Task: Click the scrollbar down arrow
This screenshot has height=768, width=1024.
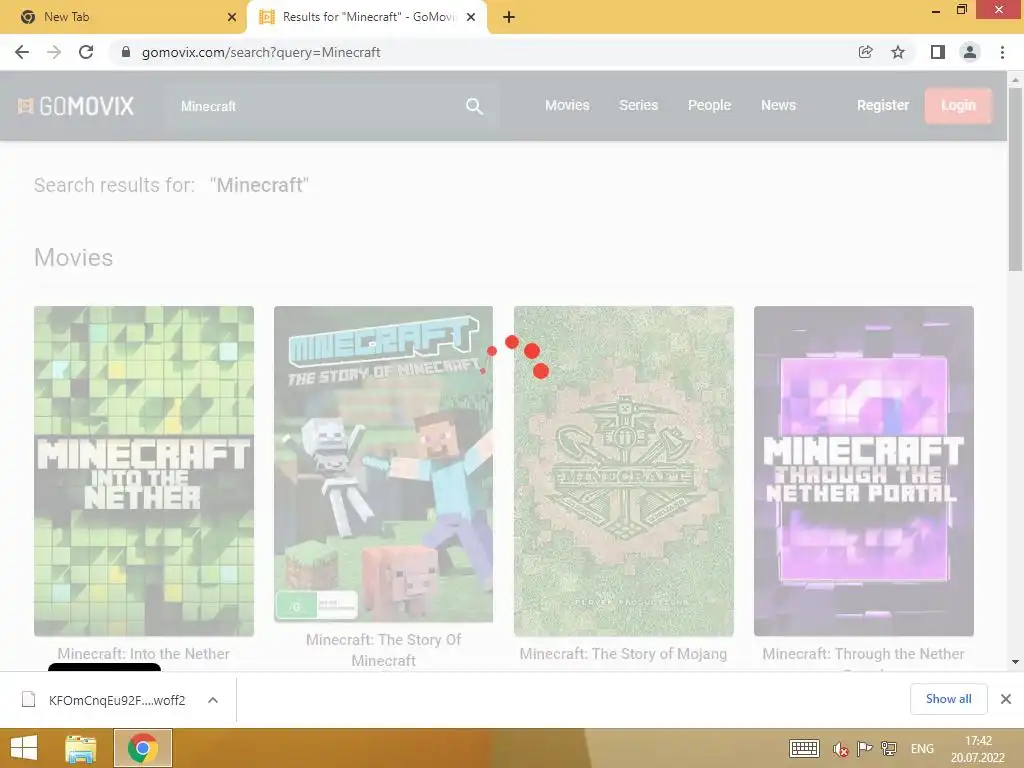Action: pyautogui.click(x=1015, y=662)
